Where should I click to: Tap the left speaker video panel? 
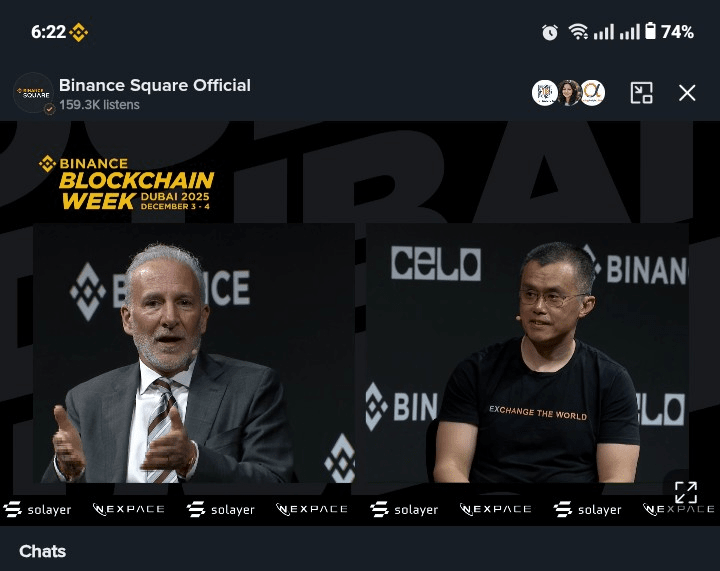(194, 353)
